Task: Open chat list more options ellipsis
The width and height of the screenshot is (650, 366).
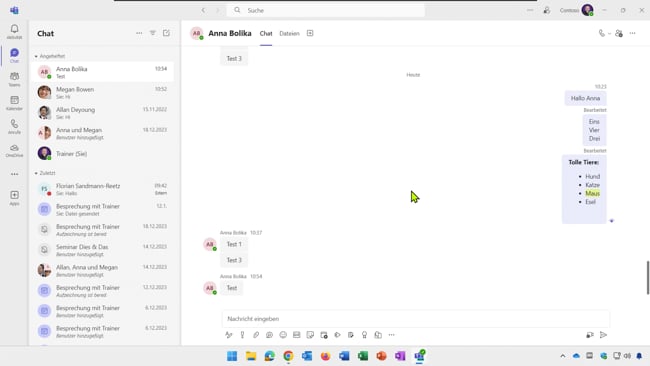Action: click(x=139, y=33)
